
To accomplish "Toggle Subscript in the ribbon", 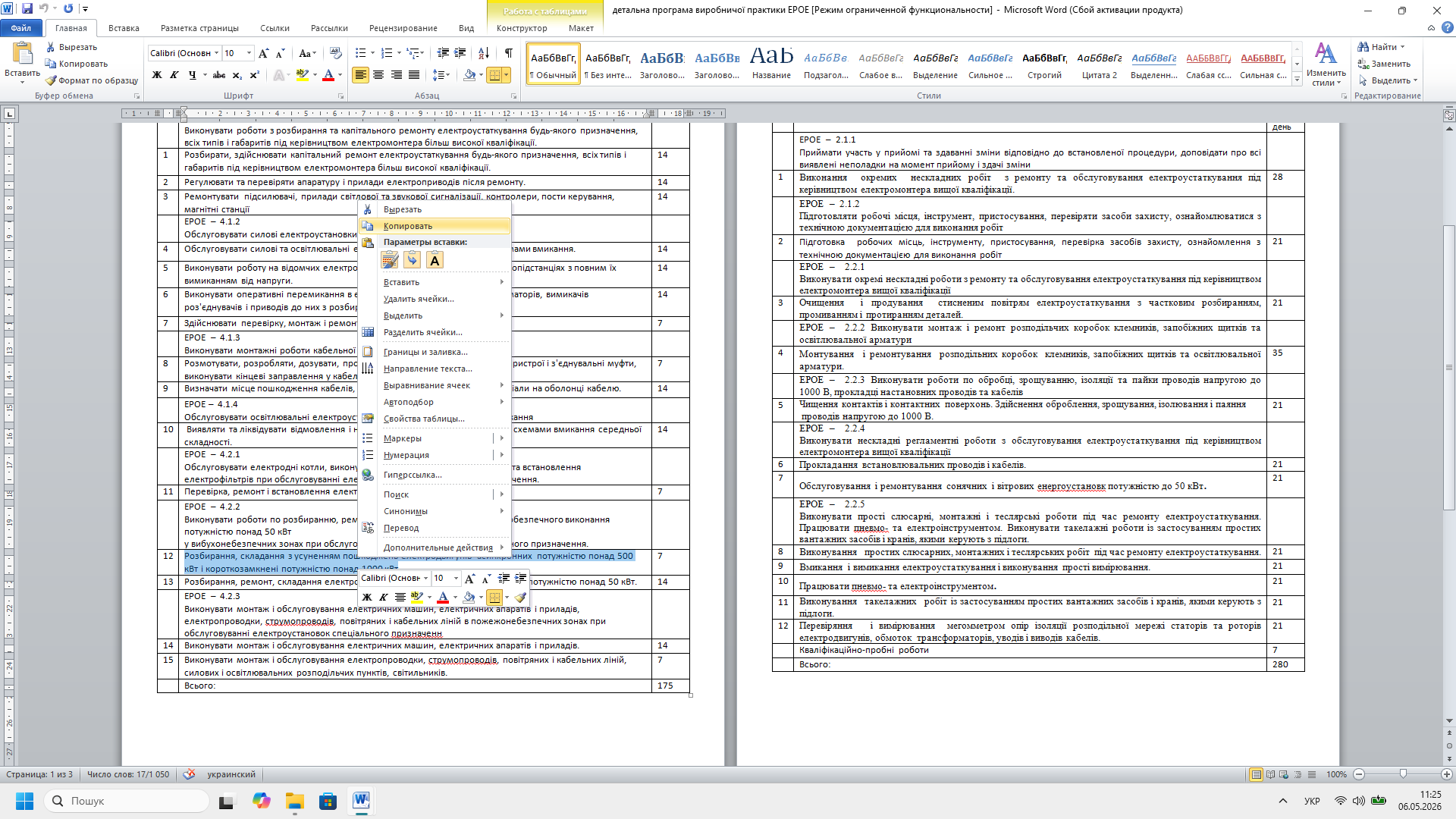I will tap(237, 75).
